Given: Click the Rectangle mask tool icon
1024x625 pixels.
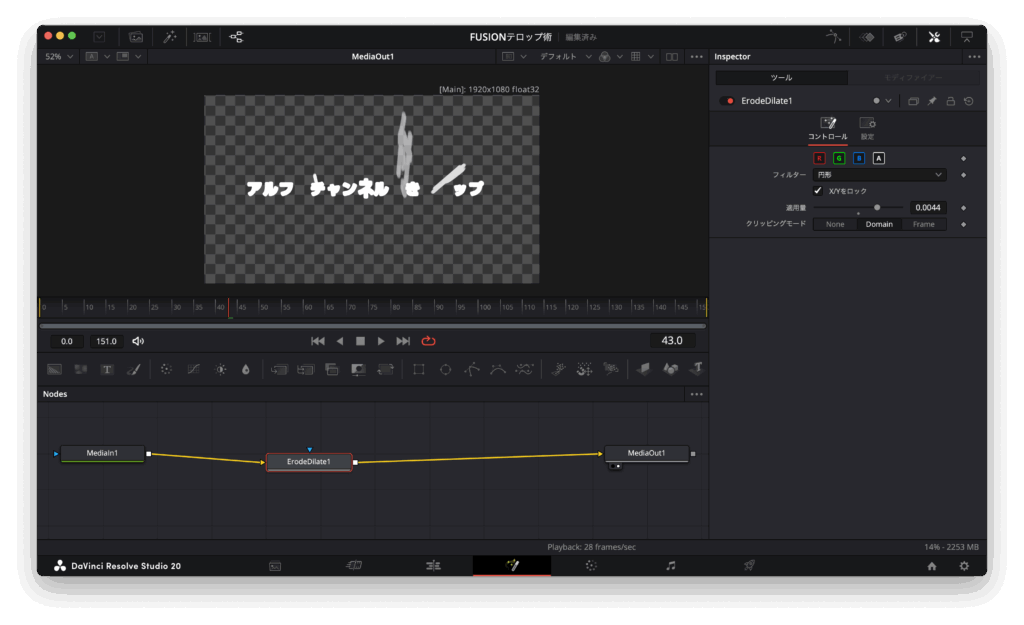Looking at the screenshot, I should [x=418, y=369].
